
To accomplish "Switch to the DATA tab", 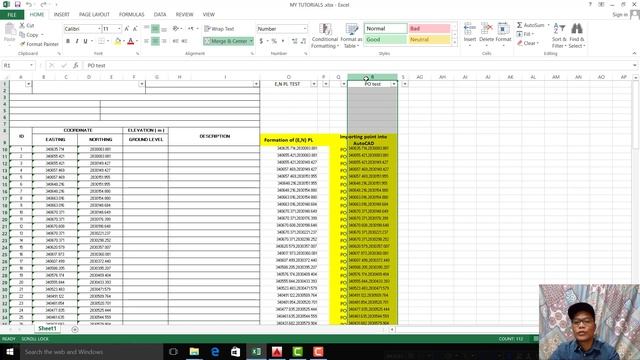I will (160, 14).
